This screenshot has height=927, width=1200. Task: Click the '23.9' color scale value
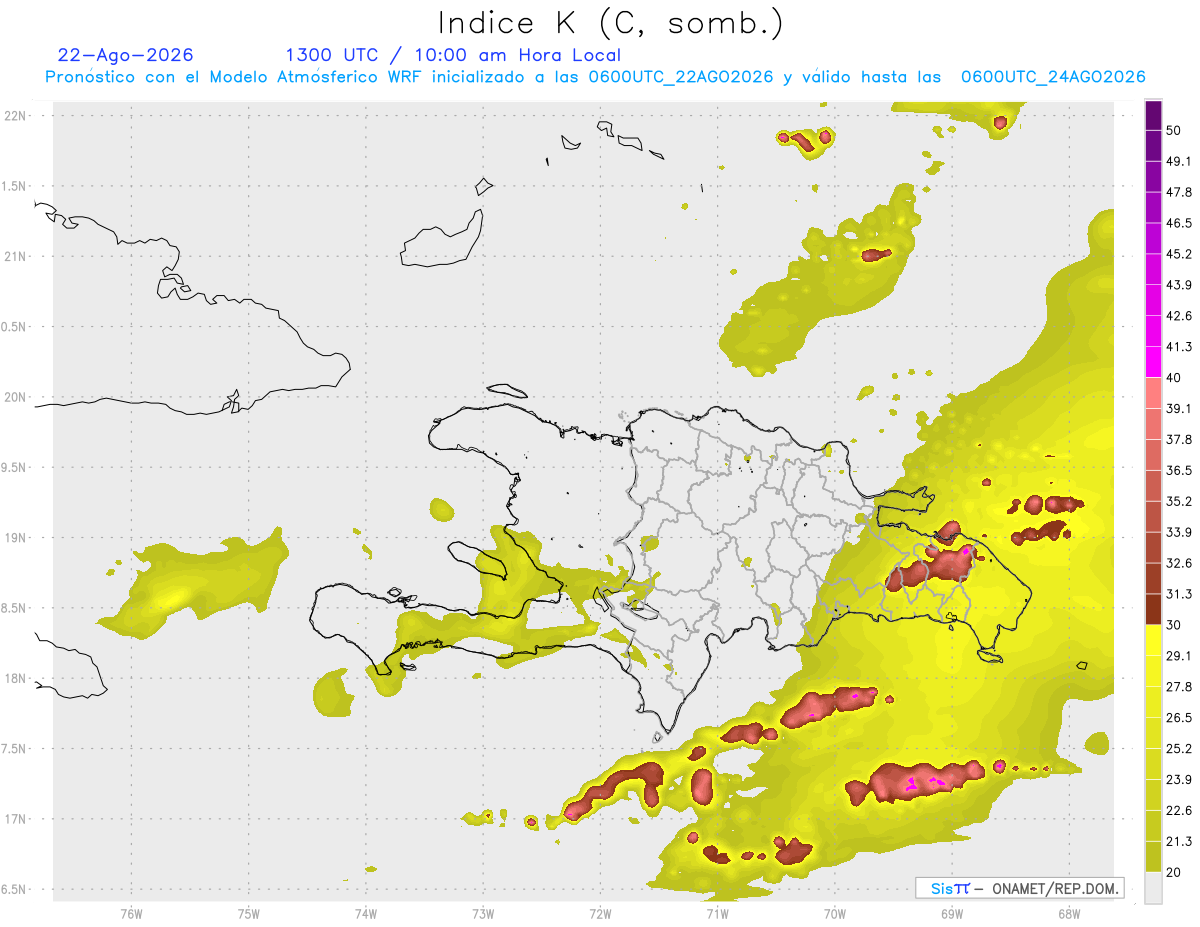click(1180, 780)
